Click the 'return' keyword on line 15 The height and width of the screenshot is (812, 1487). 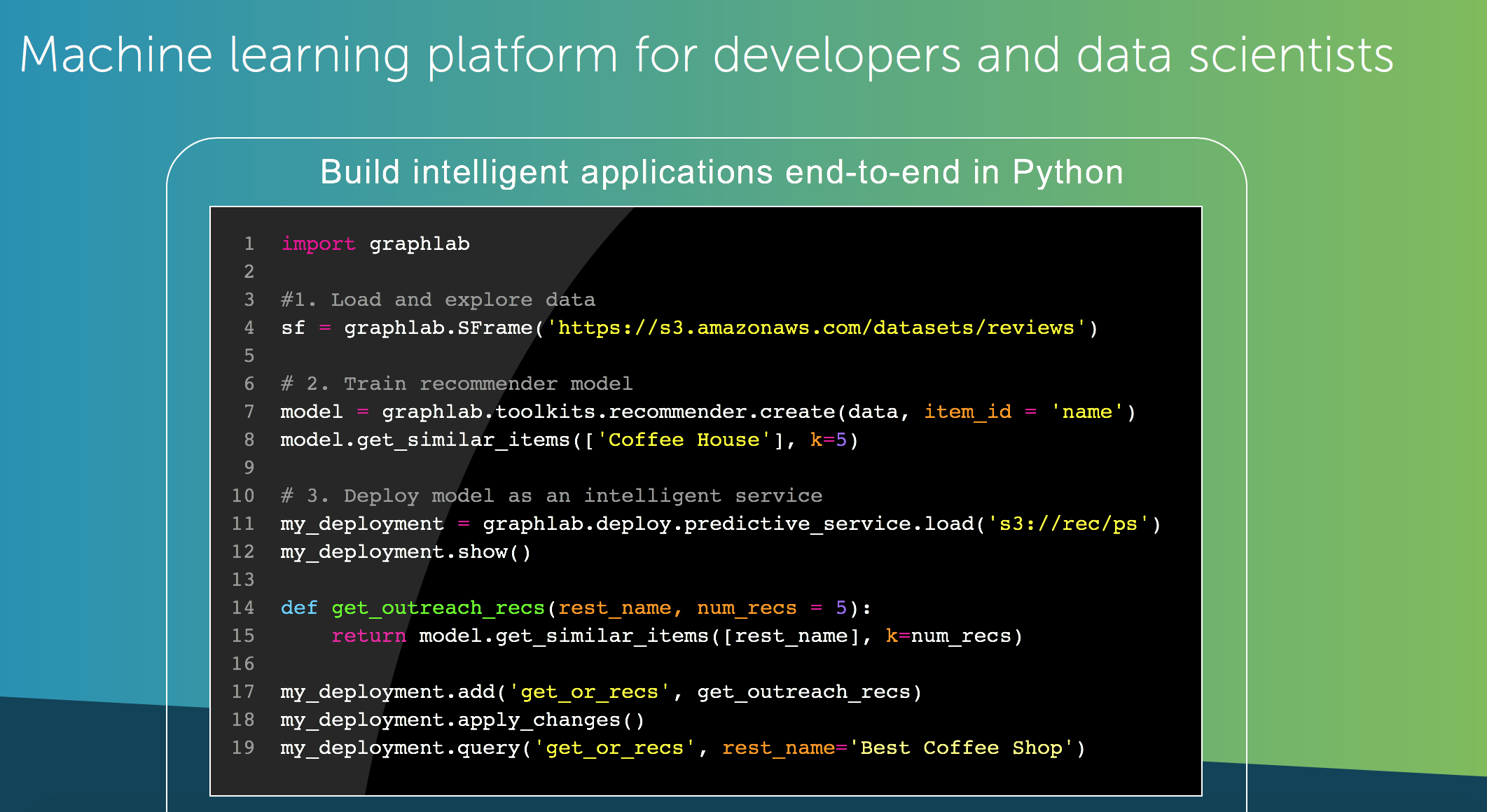coord(368,636)
